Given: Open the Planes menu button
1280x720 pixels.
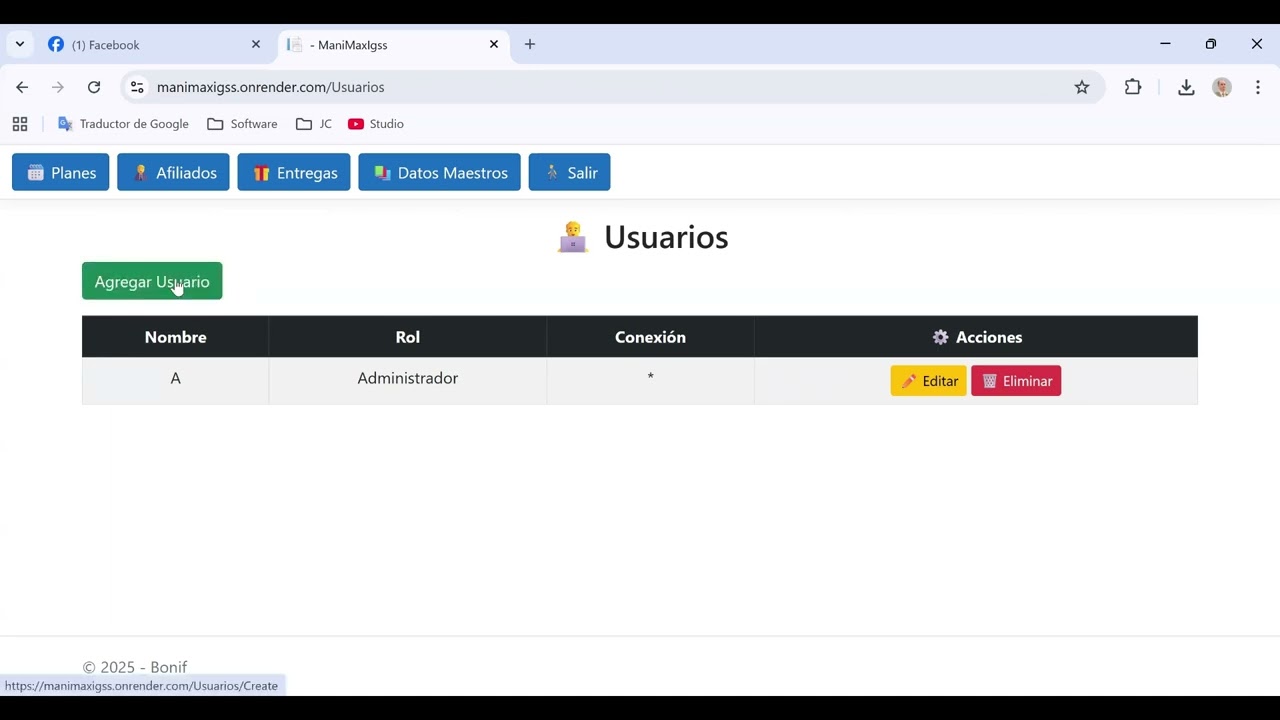Looking at the screenshot, I should click(x=60, y=172).
